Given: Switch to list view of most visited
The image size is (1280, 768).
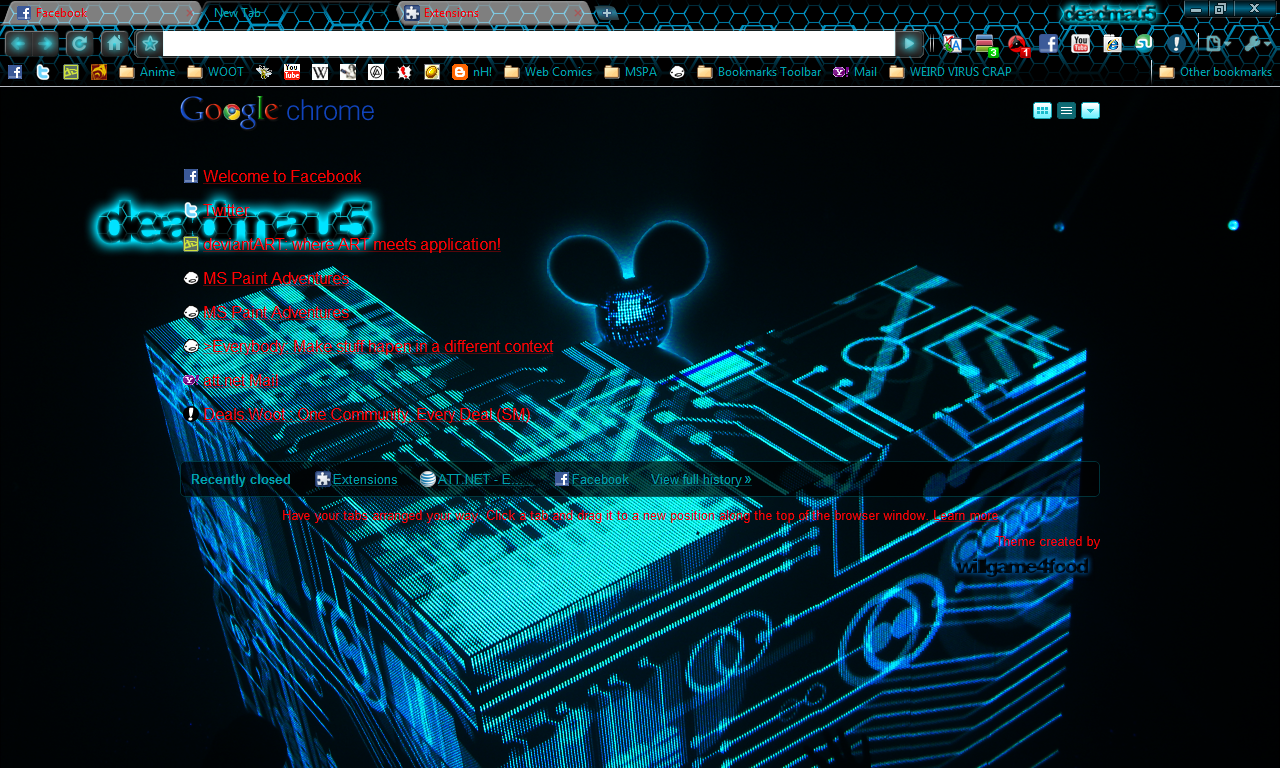Looking at the screenshot, I should click(x=1066, y=111).
